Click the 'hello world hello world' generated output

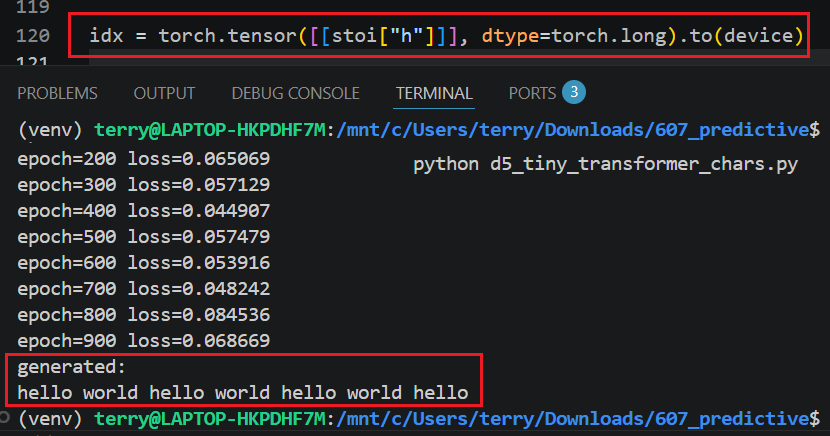[242, 393]
